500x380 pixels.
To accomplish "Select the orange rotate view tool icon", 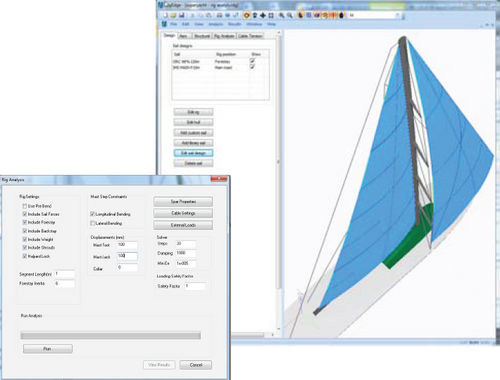I will pyautogui.click(x=246, y=15).
